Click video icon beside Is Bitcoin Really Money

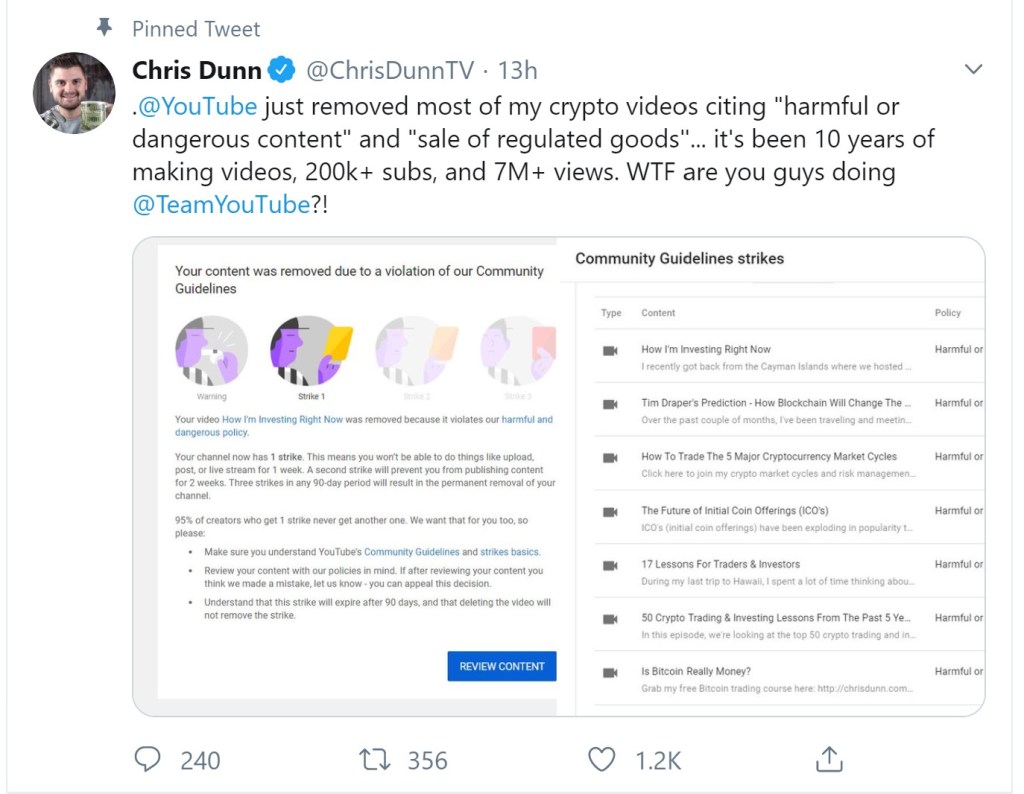pos(610,672)
